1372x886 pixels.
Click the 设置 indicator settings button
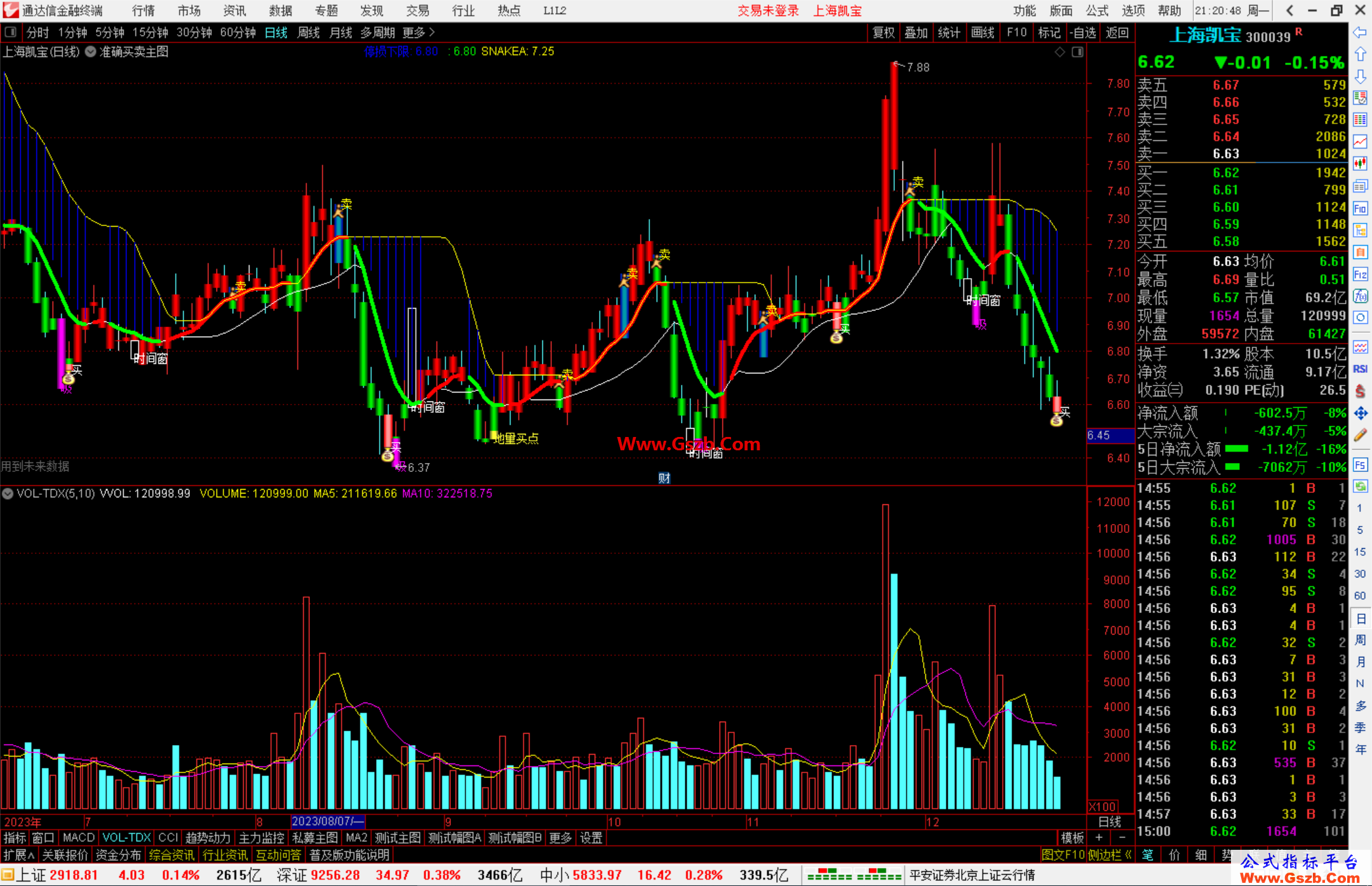[591, 838]
